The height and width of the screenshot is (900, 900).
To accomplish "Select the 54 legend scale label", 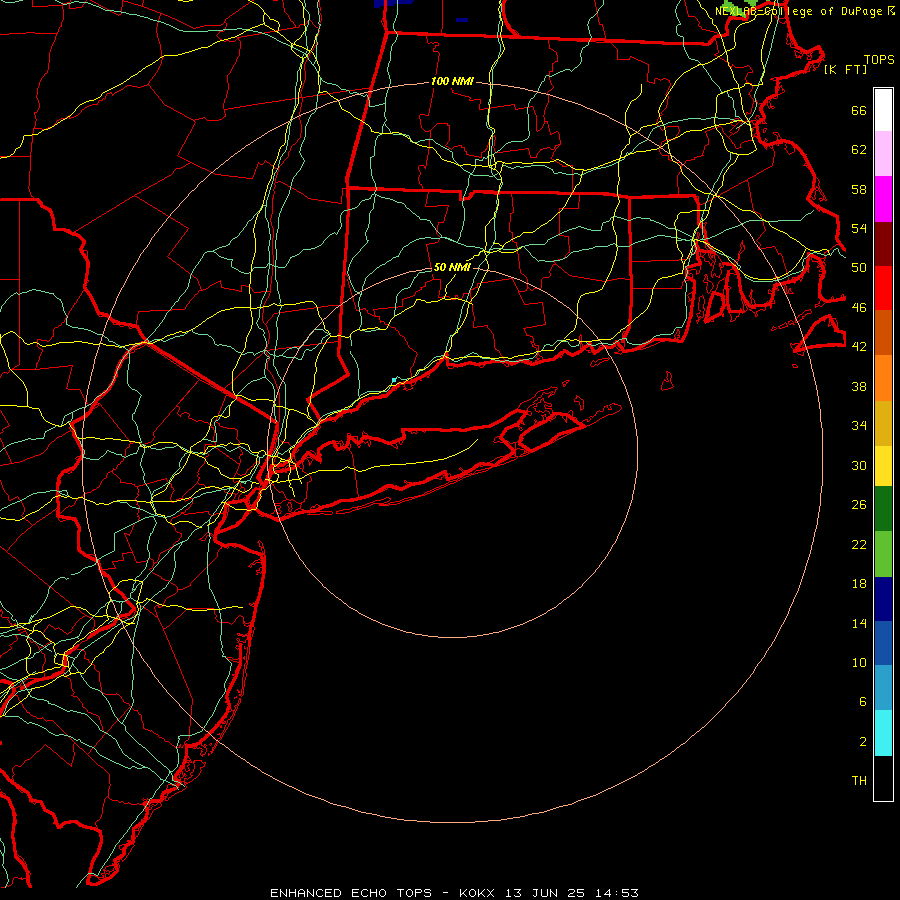I will point(859,228).
